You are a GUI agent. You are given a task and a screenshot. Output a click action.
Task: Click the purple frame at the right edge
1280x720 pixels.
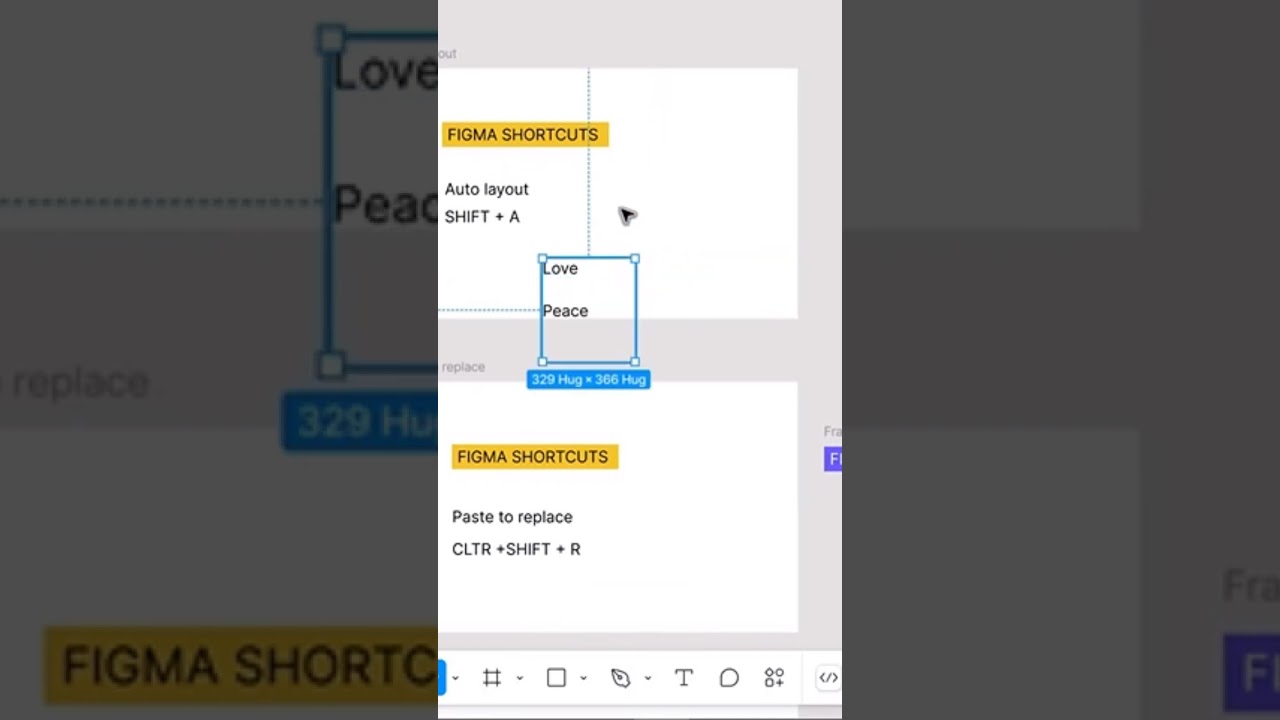click(x=833, y=459)
